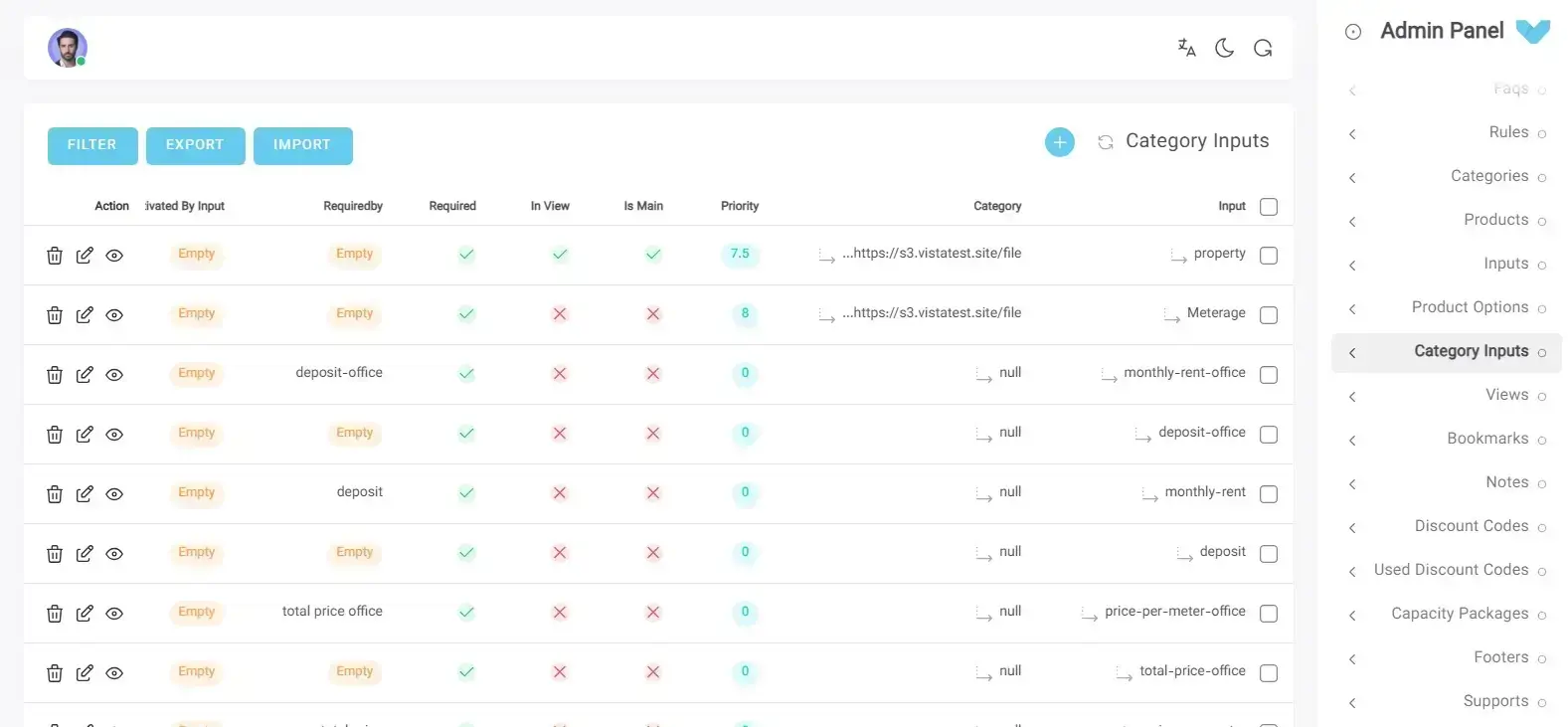Edit the deposit-office row
Screen dimensions: 1568x727
point(85,435)
